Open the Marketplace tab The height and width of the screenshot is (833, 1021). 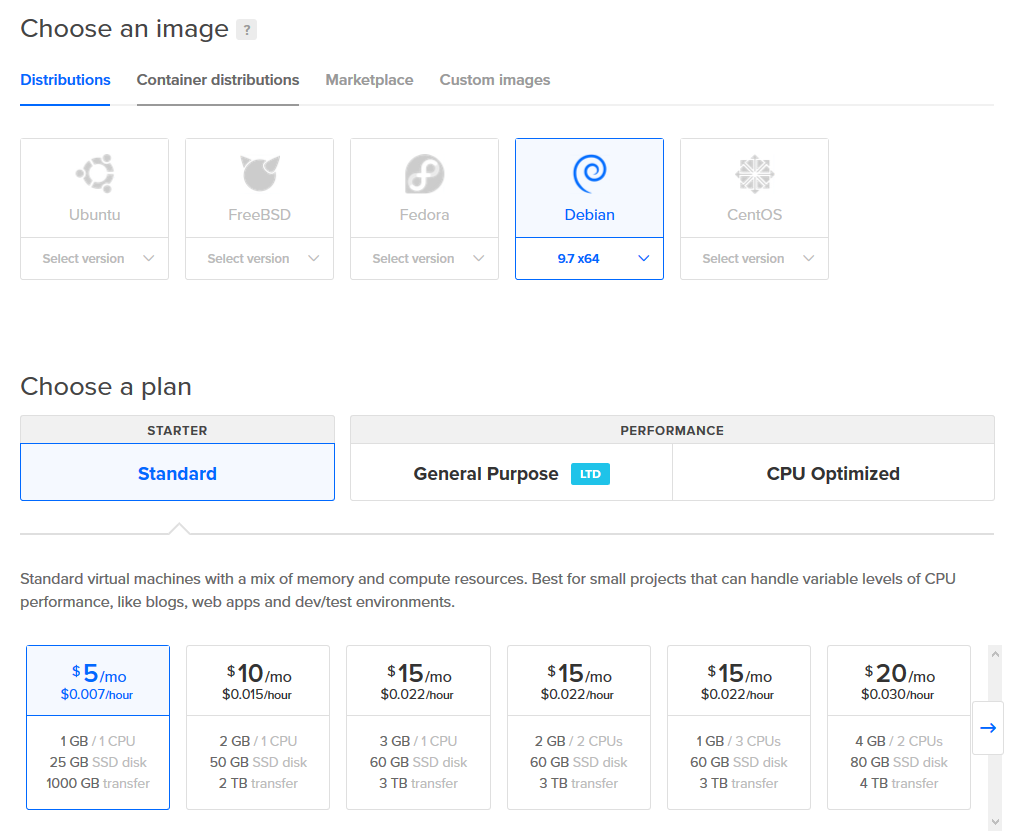pos(369,80)
